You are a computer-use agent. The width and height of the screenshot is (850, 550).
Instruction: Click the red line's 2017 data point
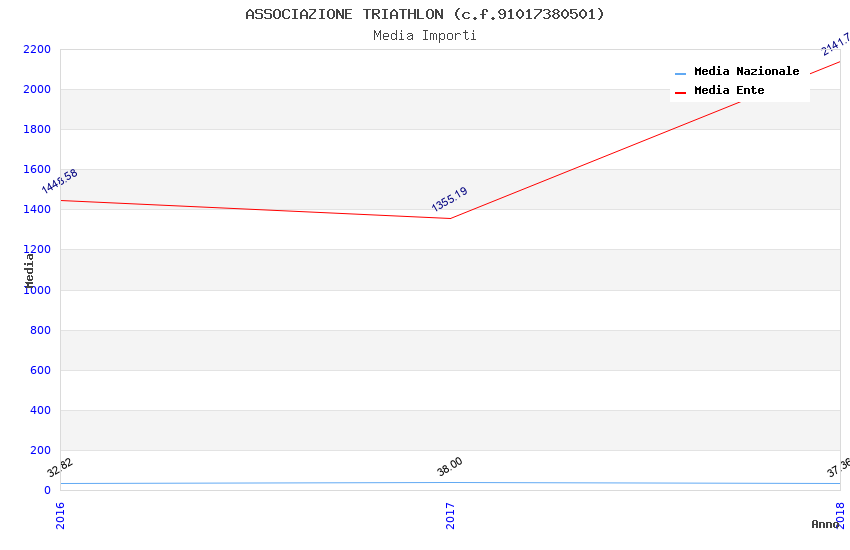450,218
